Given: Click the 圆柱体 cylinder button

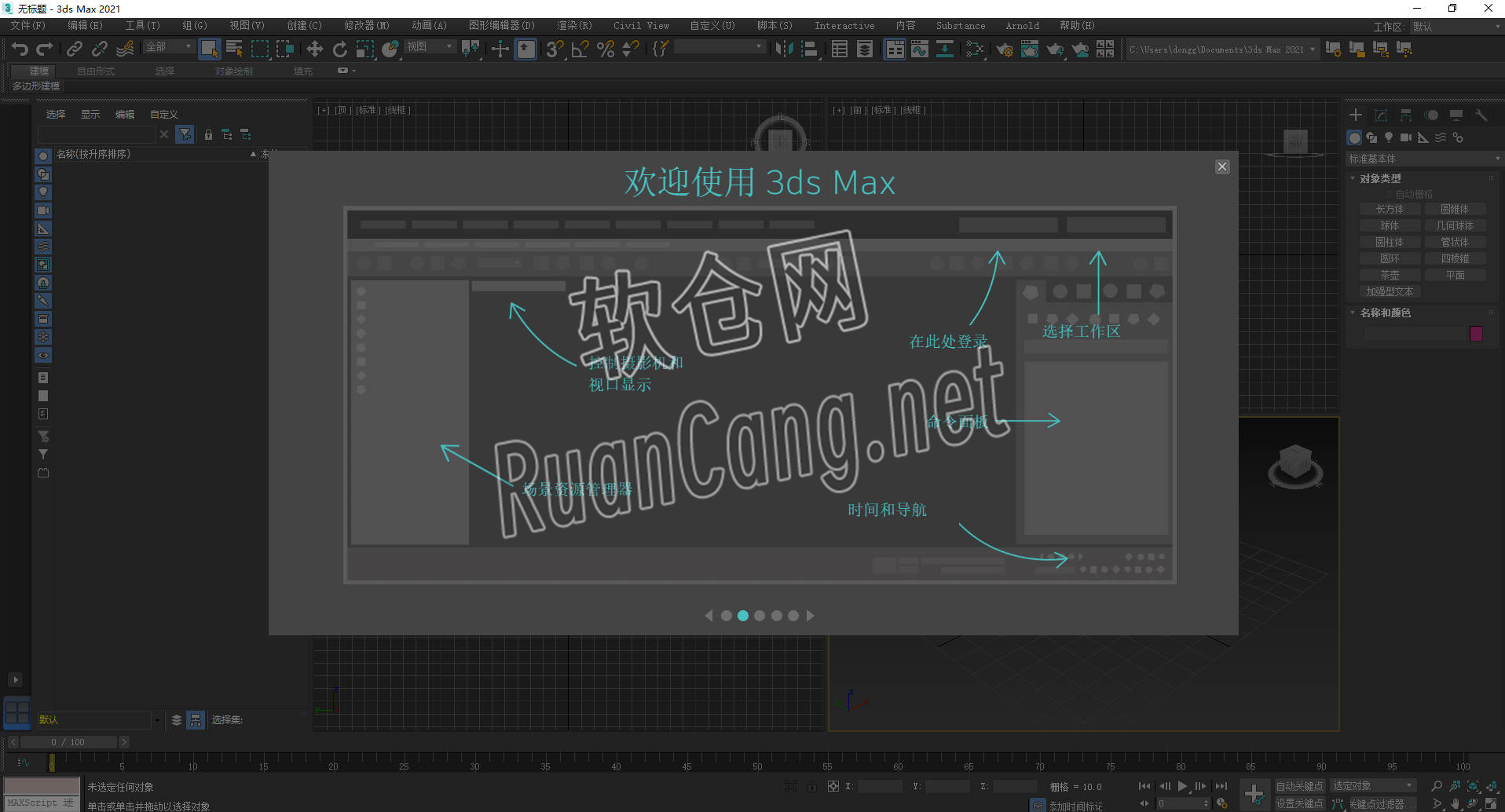Looking at the screenshot, I should tap(1390, 243).
